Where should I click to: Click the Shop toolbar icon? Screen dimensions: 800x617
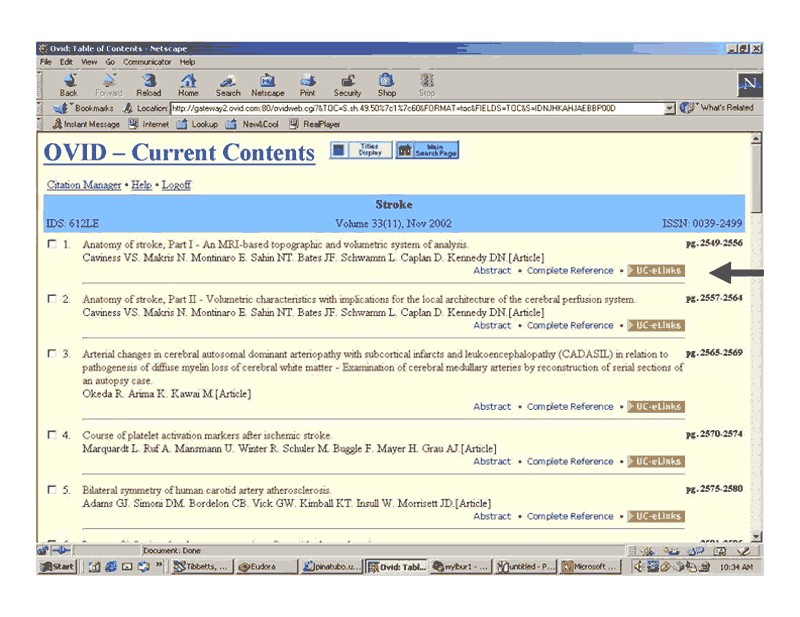coord(387,85)
